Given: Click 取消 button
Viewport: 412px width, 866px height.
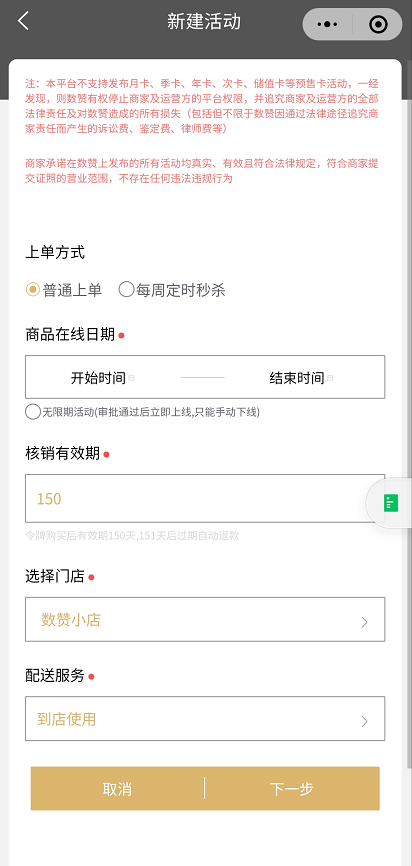Looking at the screenshot, I should 117,789.
